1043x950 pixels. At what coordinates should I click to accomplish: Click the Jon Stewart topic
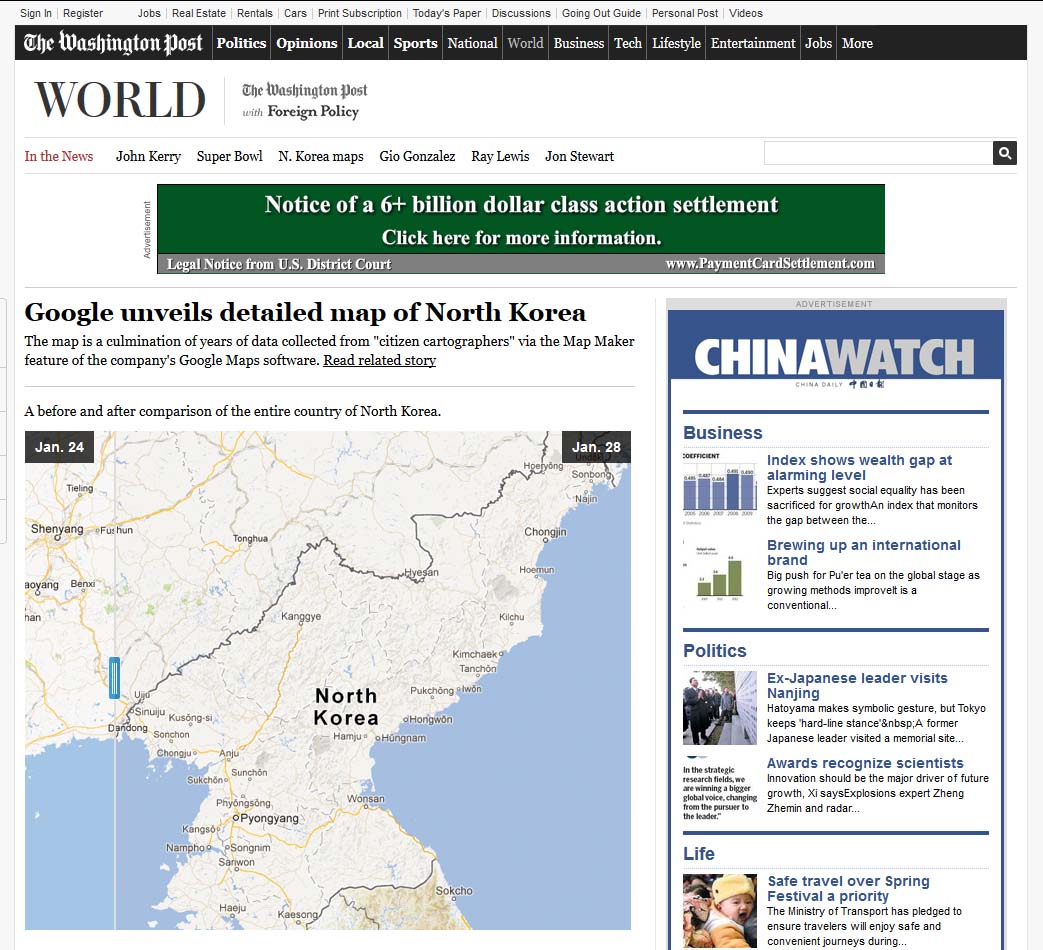(x=579, y=156)
